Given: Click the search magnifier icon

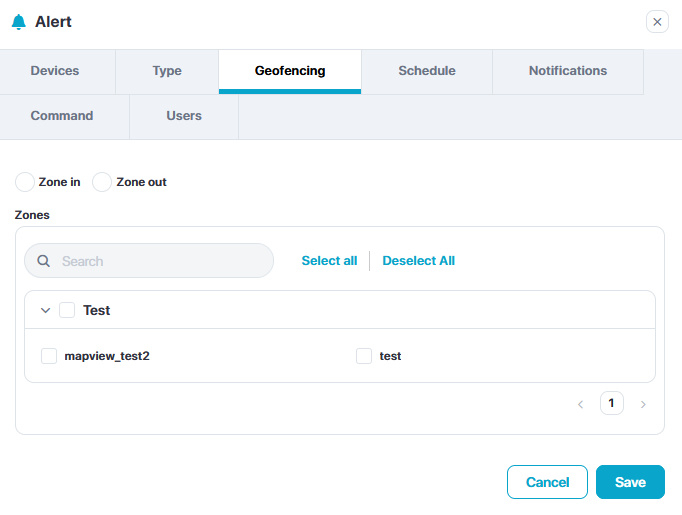Looking at the screenshot, I should tap(44, 261).
